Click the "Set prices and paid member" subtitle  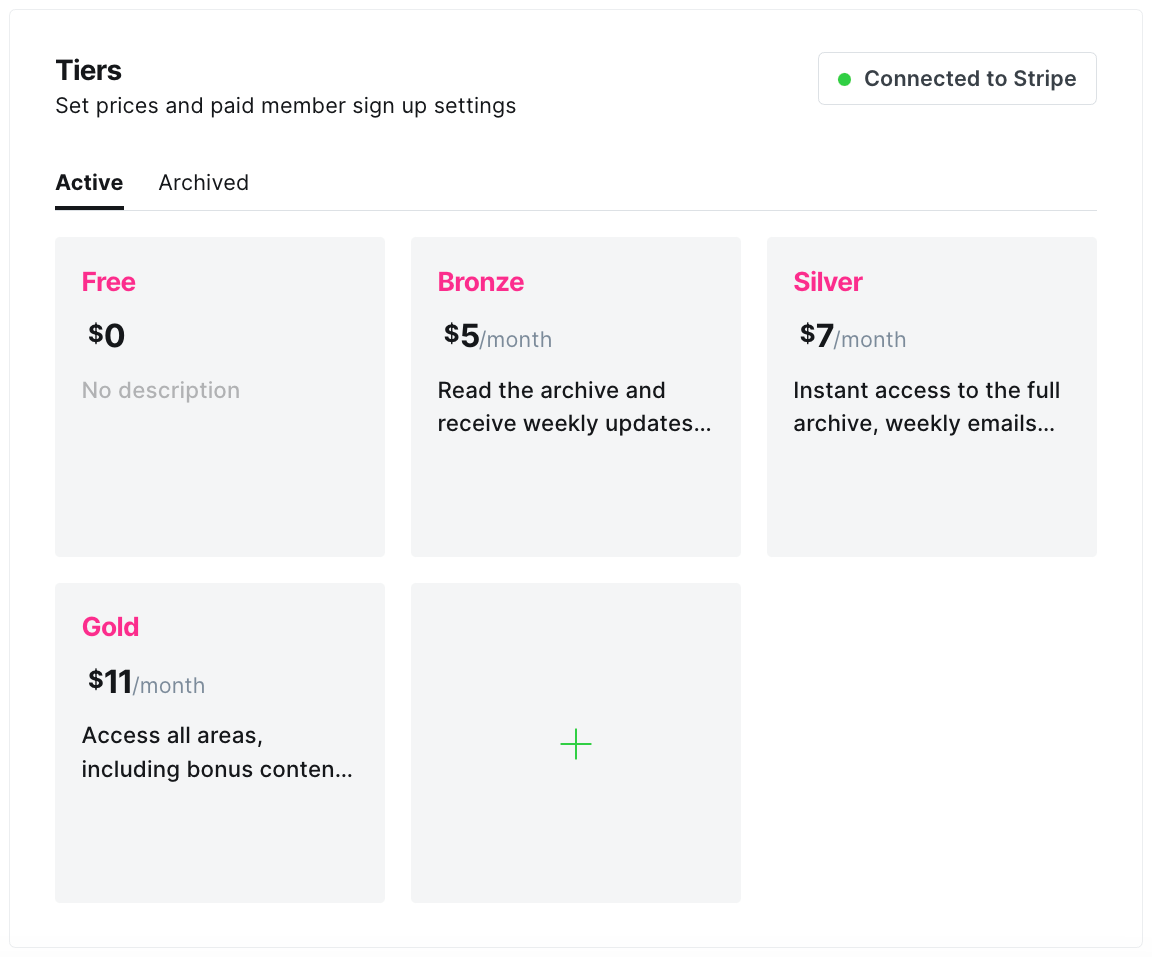[285, 106]
